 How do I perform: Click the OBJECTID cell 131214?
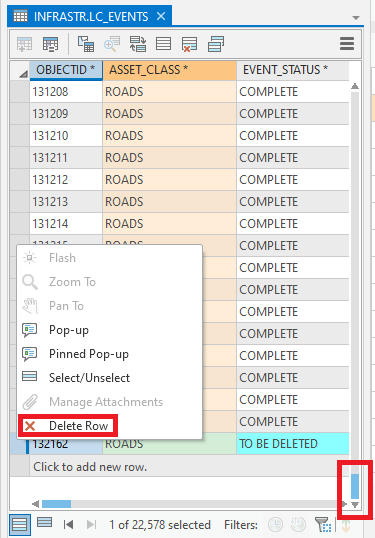pos(66,224)
